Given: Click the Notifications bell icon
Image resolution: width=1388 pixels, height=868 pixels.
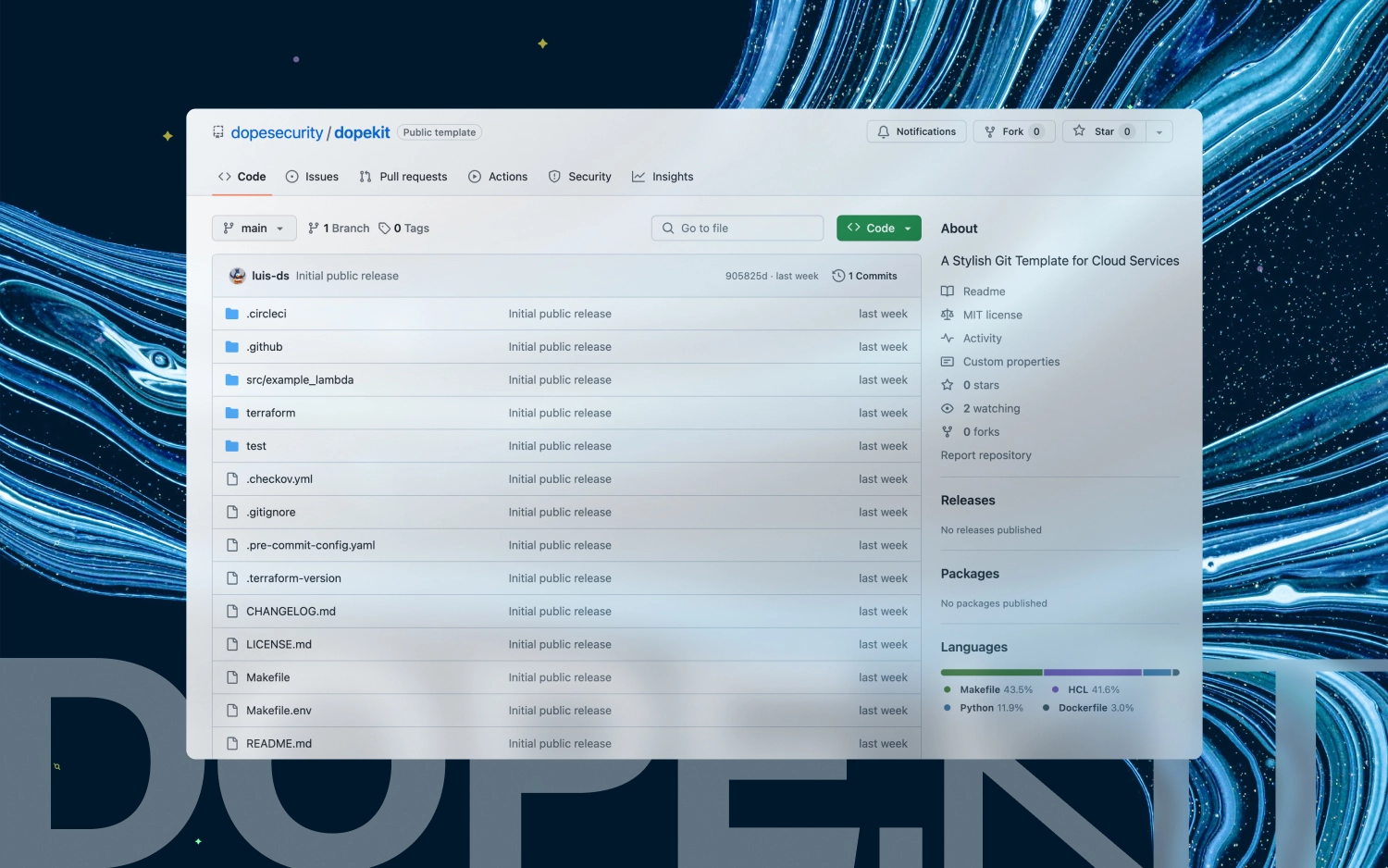Looking at the screenshot, I should coord(883,131).
